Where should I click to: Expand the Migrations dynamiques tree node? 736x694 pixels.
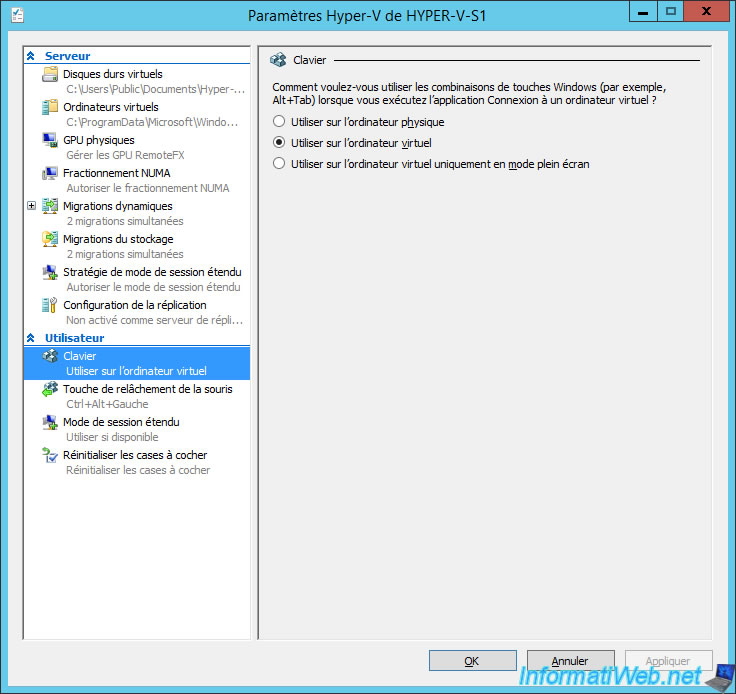31,206
